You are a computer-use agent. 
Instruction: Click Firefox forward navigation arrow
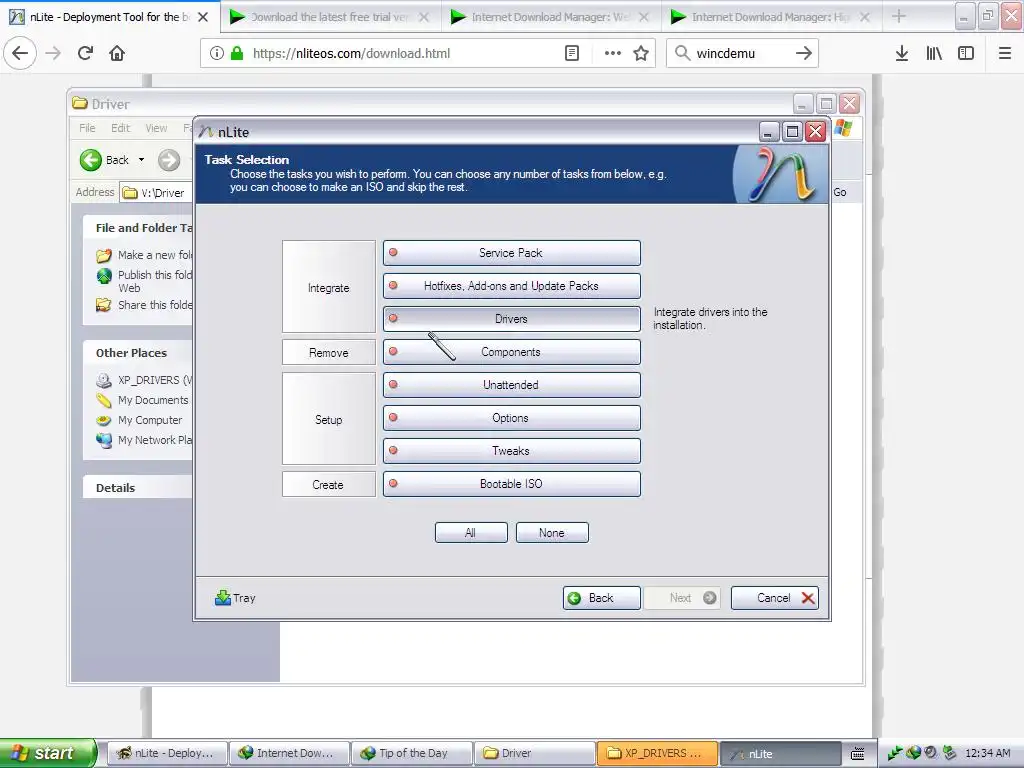pyautogui.click(x=53, y=53)
